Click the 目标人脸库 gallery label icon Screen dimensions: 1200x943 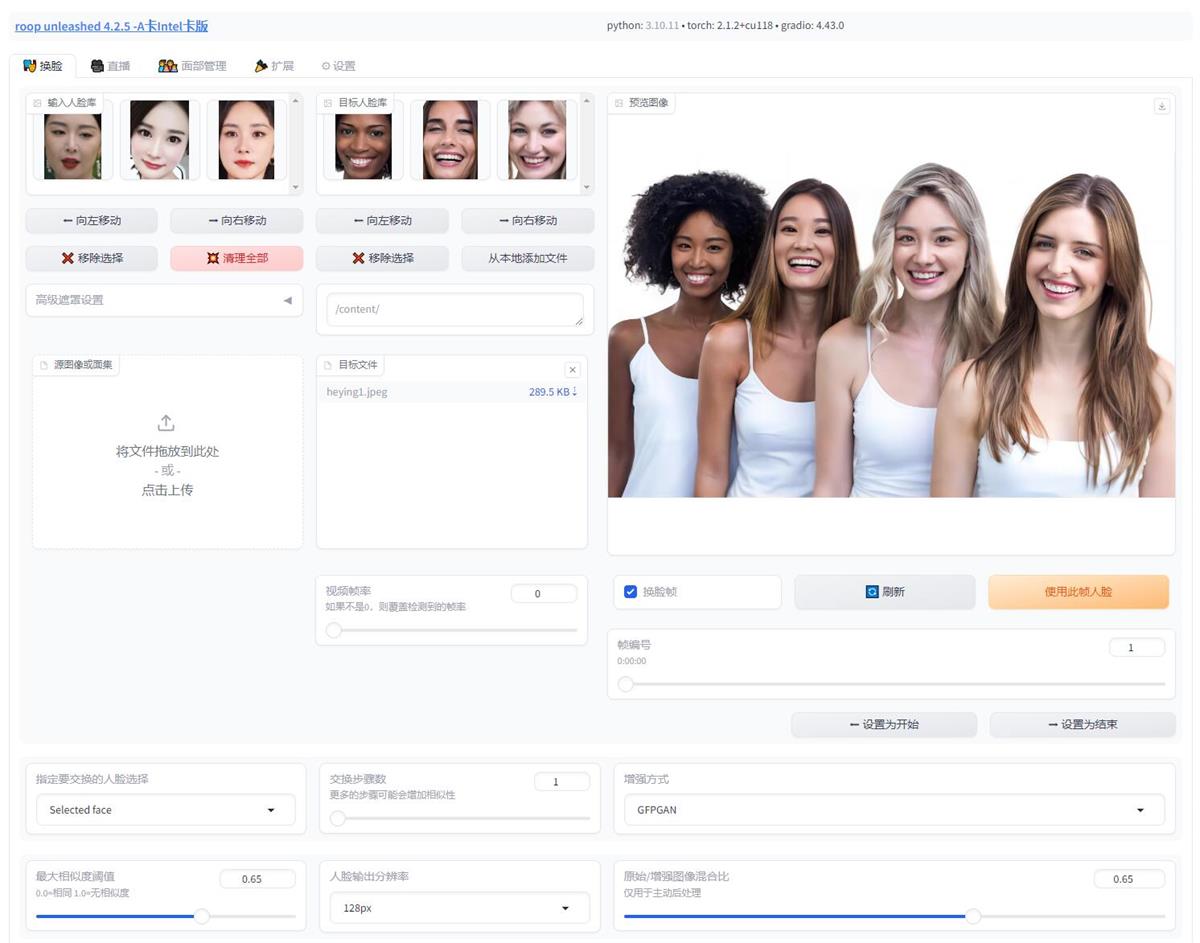(x=328, y=103)
